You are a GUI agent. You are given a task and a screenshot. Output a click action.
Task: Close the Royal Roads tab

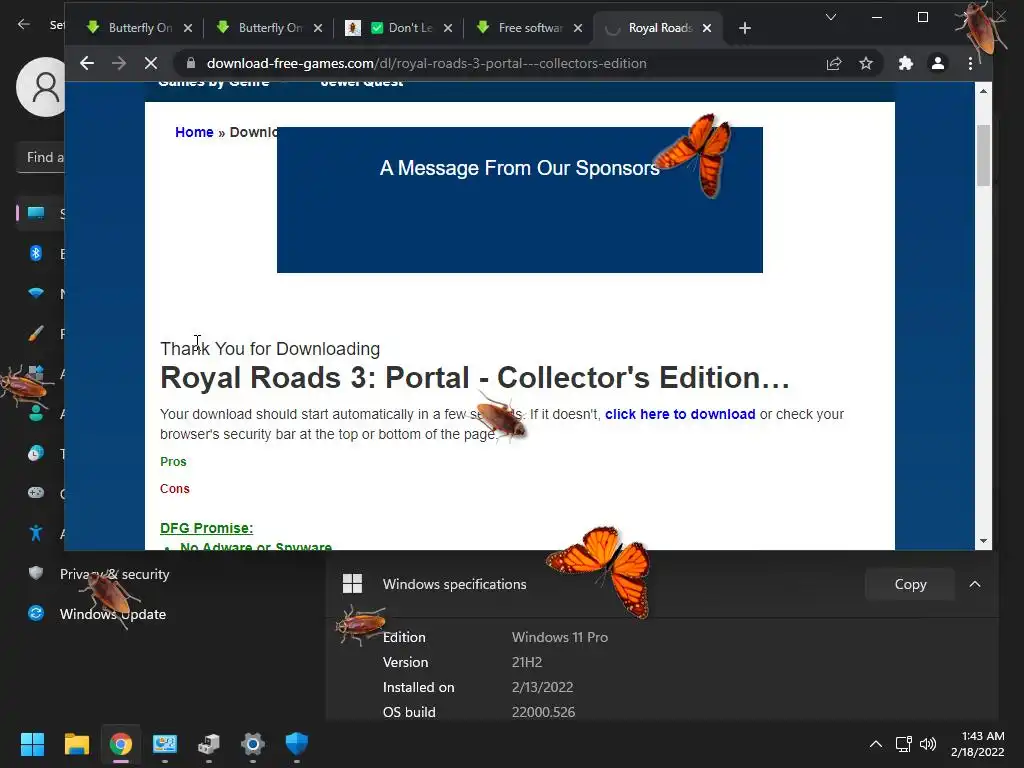click(x=707, y=28)
